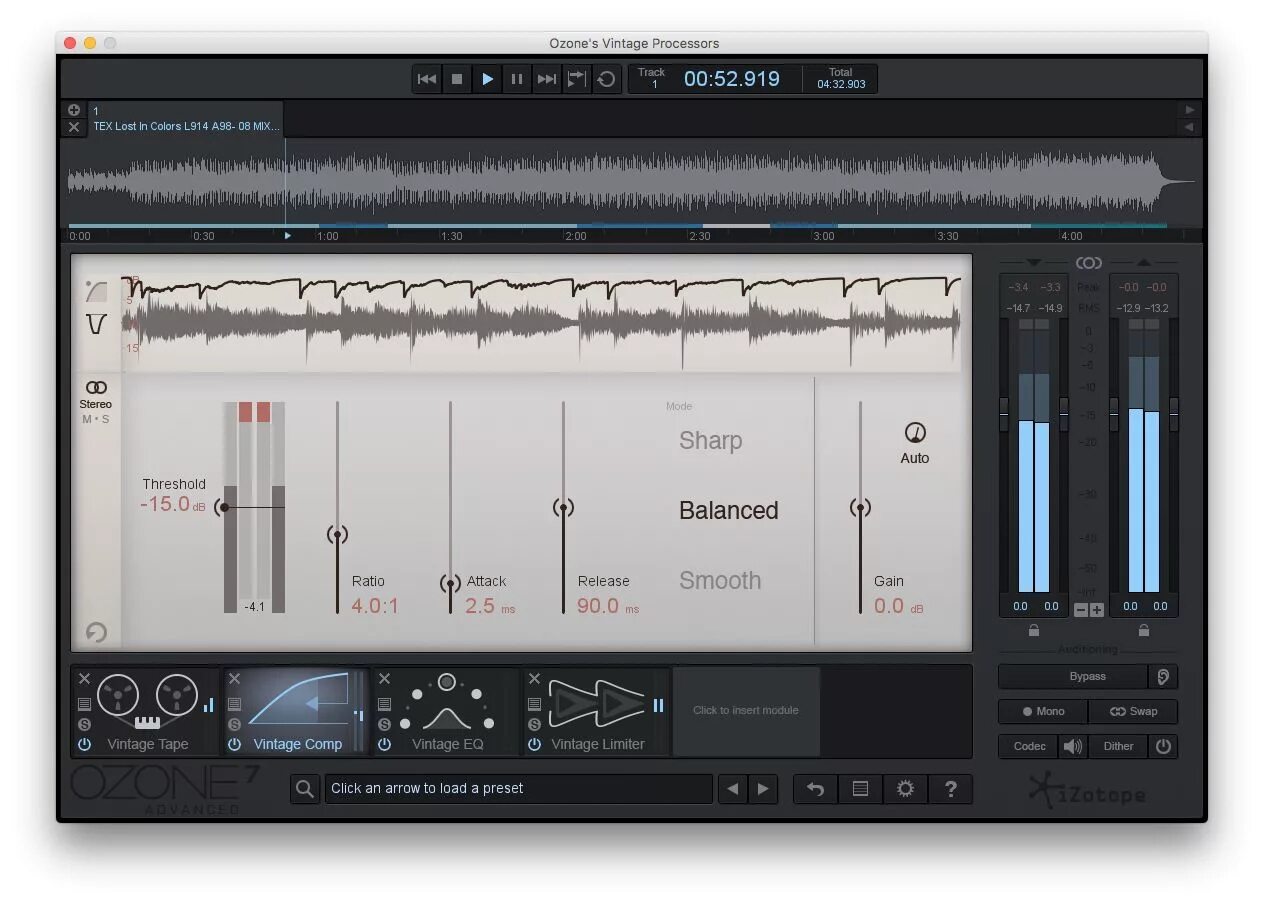
Task: Open Vintage EQ module preset list icon
Action: click(384, 704)
